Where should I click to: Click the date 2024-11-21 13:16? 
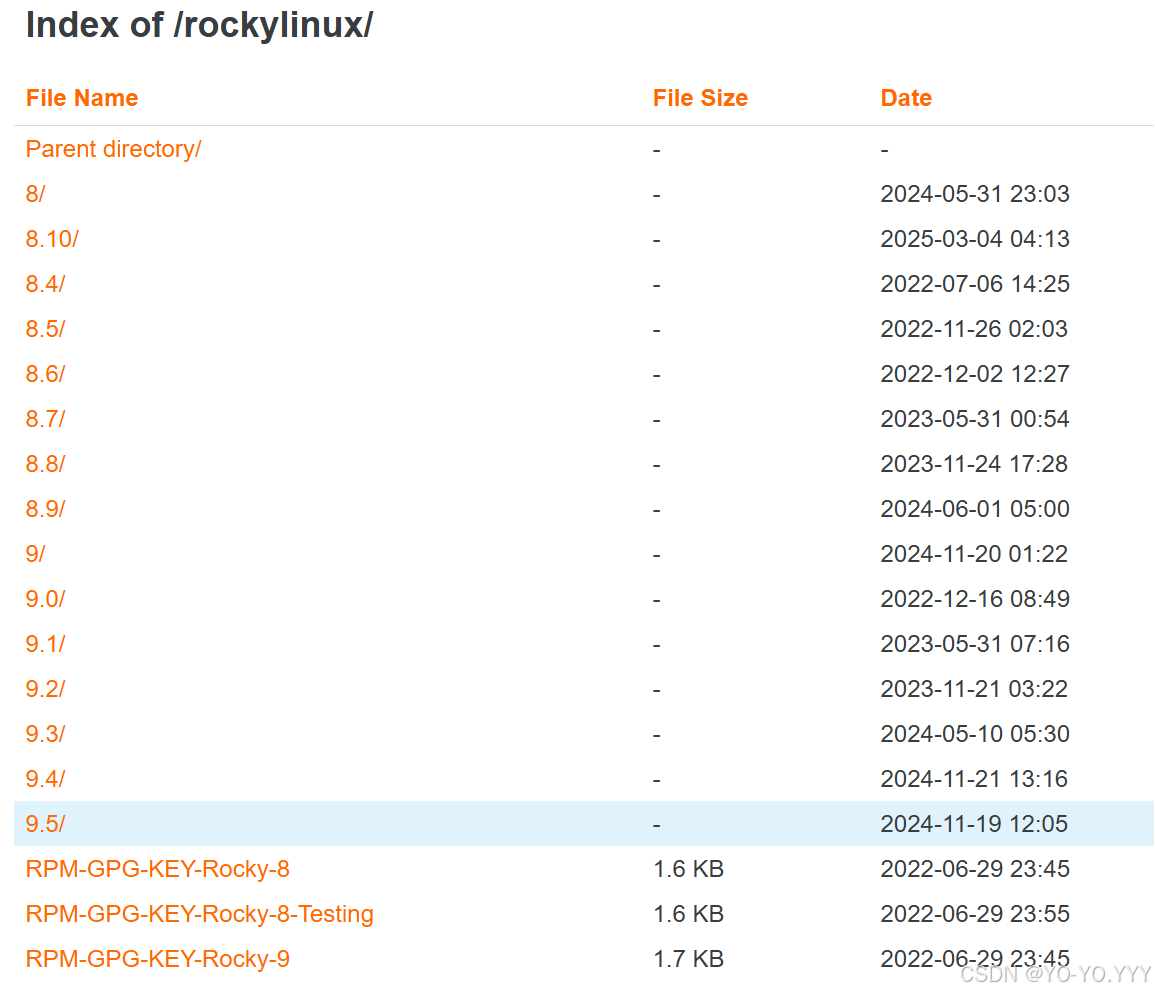click(974, 778)
